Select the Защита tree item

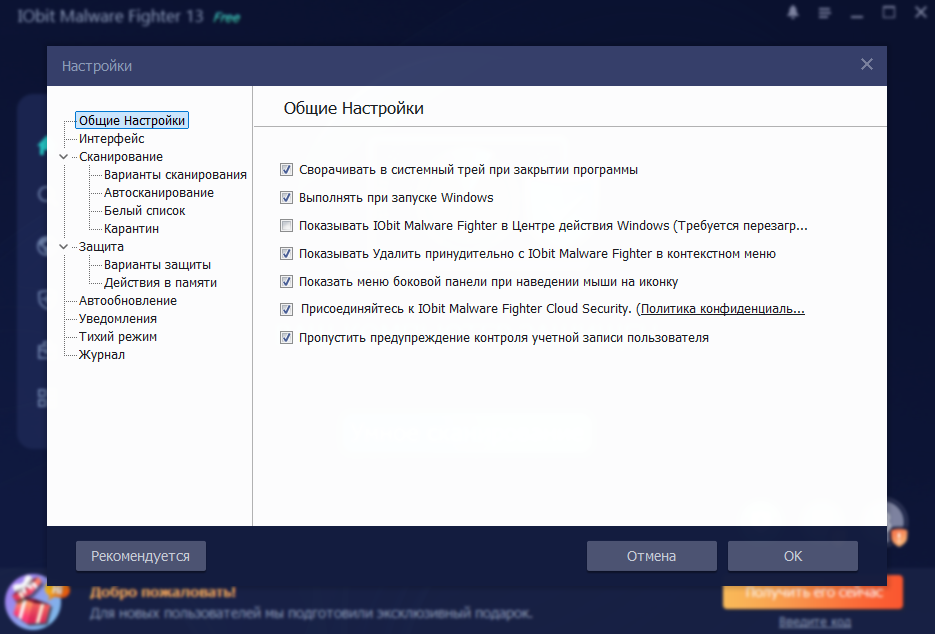[x=101, y=246]
